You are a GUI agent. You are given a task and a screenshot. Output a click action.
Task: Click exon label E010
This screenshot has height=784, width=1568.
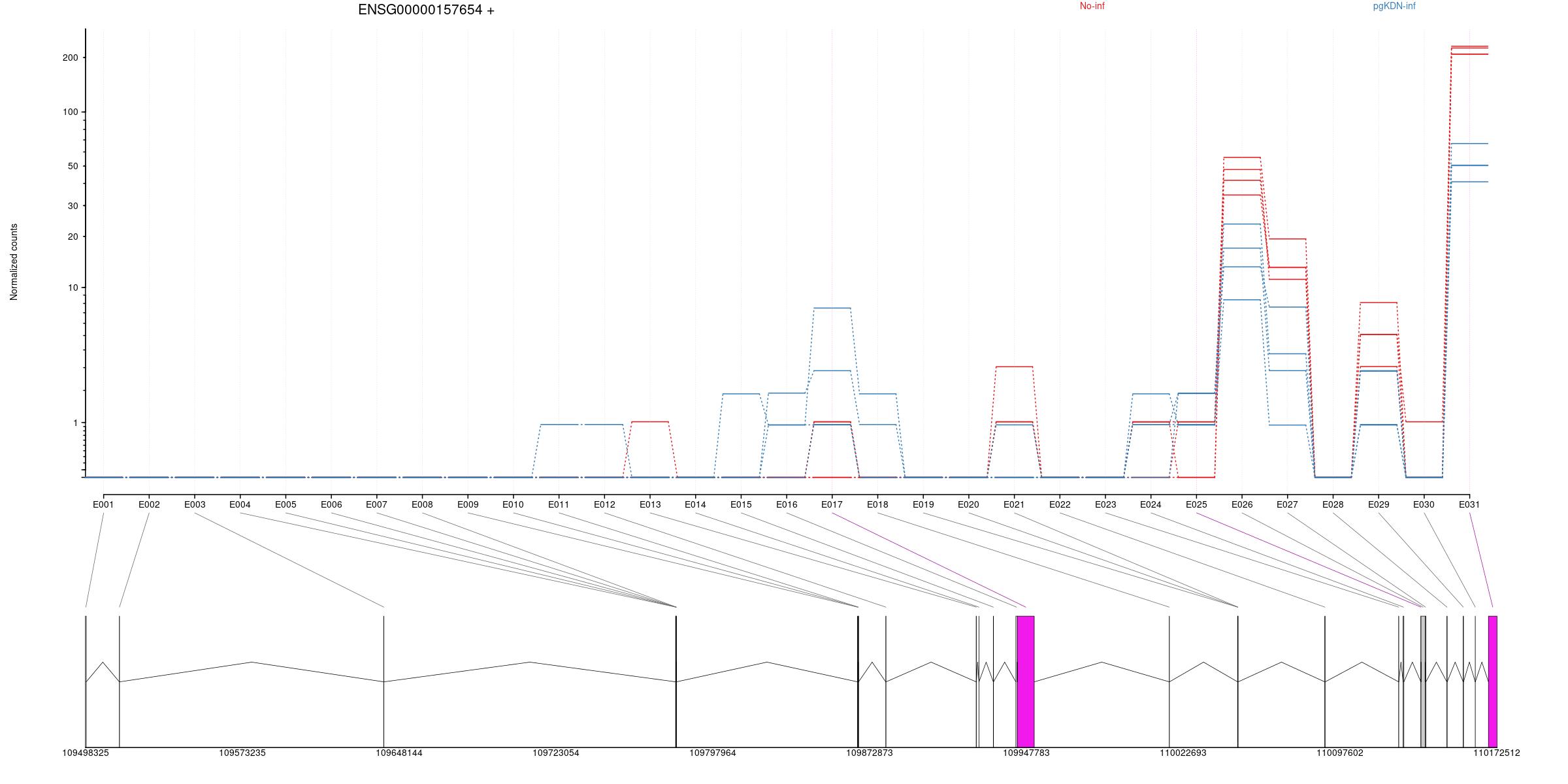point(513,504)
